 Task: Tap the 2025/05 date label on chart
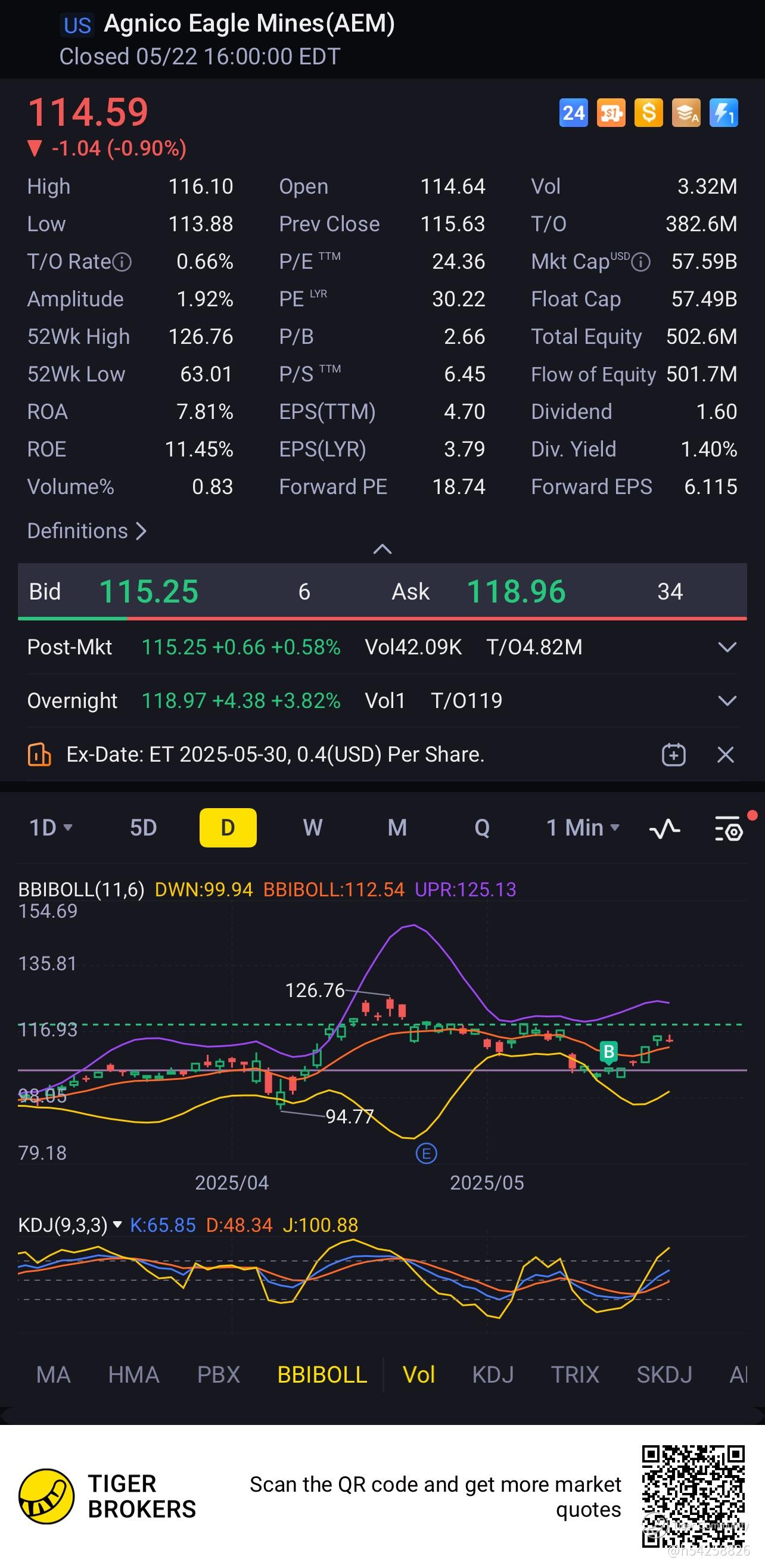(487, 1182)
